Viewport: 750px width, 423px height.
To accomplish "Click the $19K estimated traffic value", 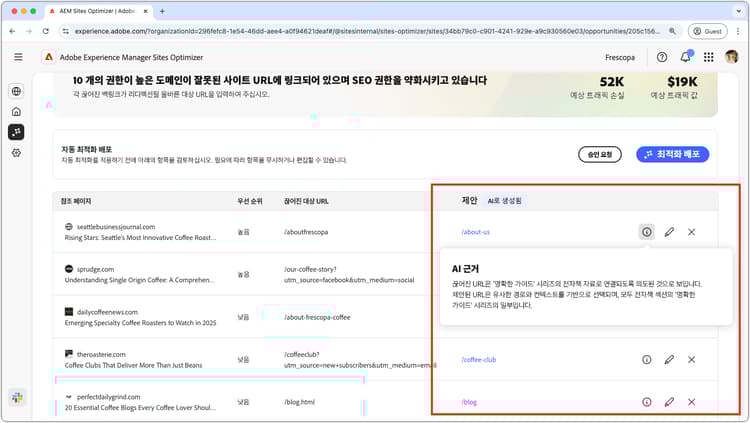I will (683, 82).
